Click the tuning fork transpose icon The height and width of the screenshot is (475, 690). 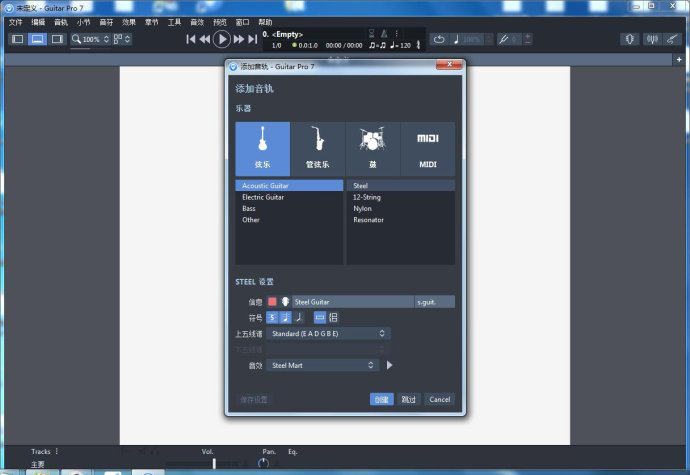(503, 39)
